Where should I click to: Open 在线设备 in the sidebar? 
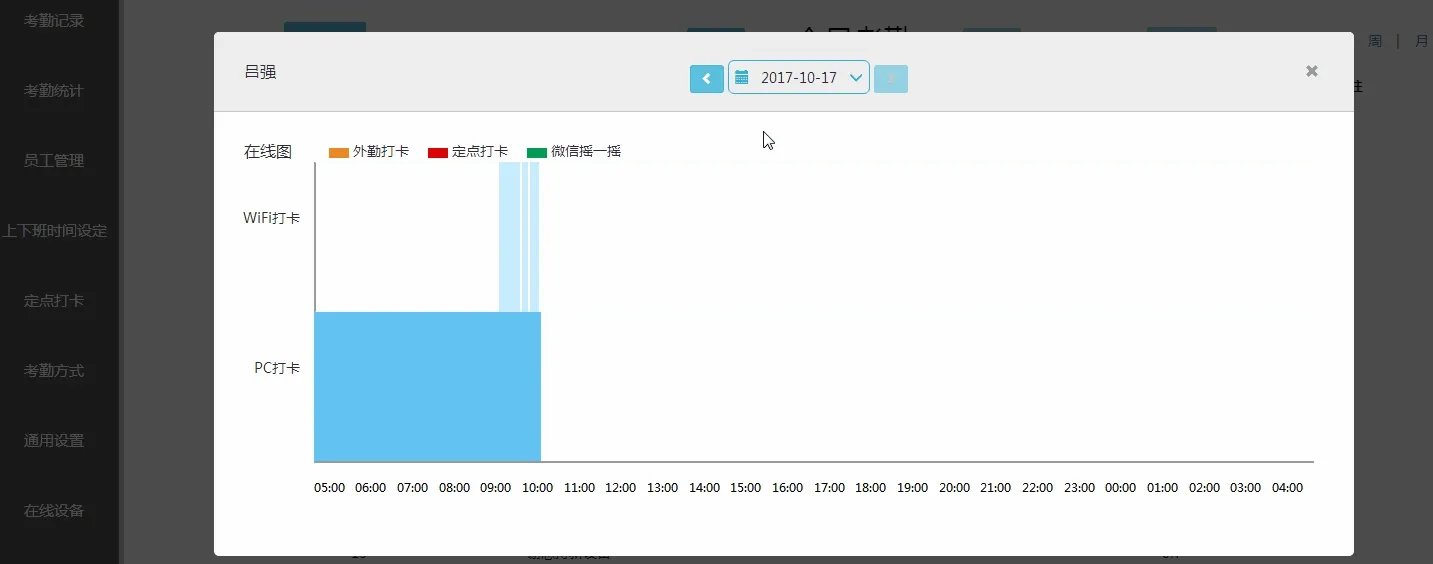[x=54, y=511]
